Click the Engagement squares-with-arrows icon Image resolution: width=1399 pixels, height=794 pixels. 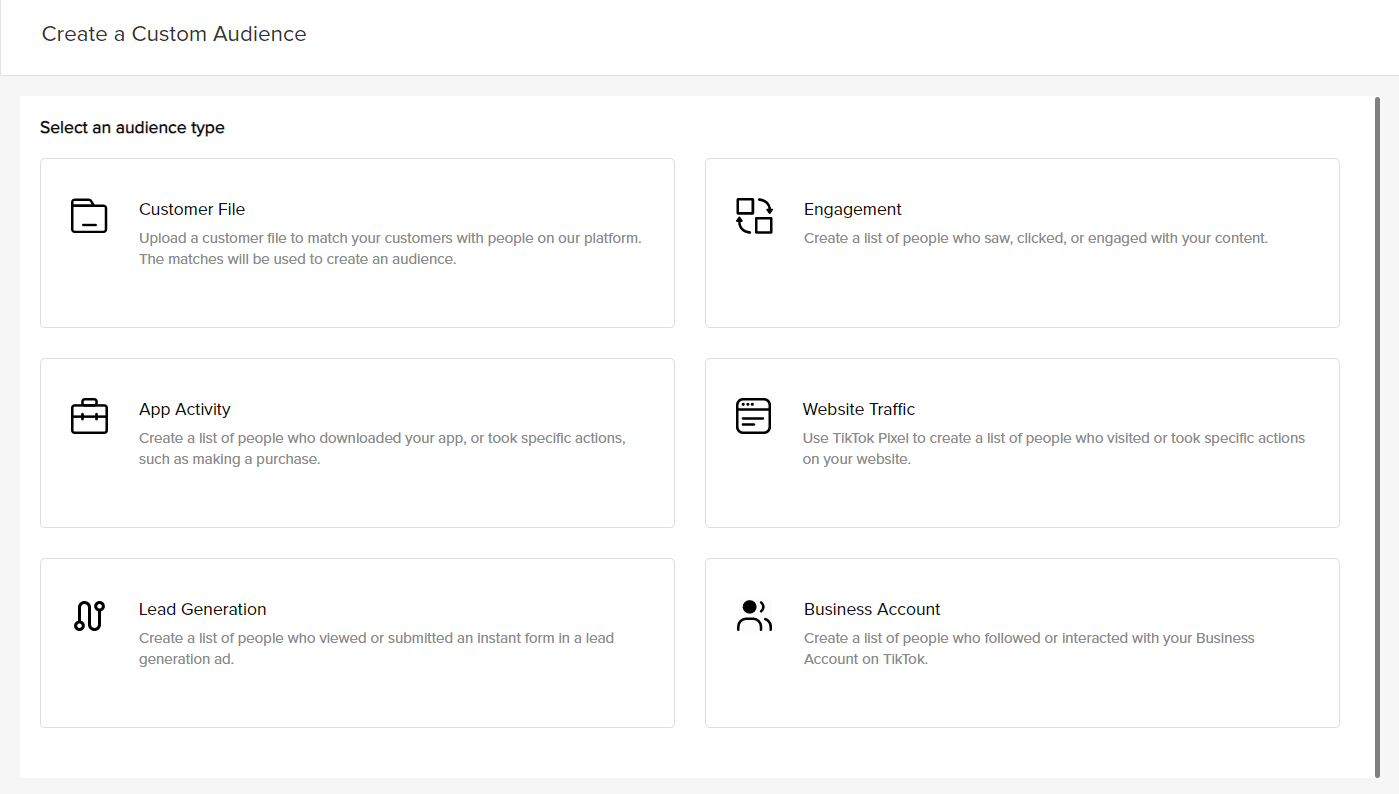(x=754, y=216)
